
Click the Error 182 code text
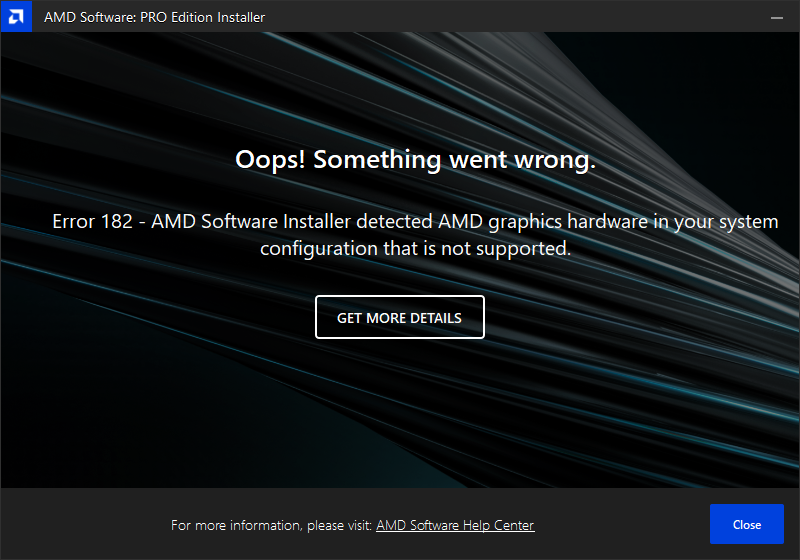(x=92, y=221)
